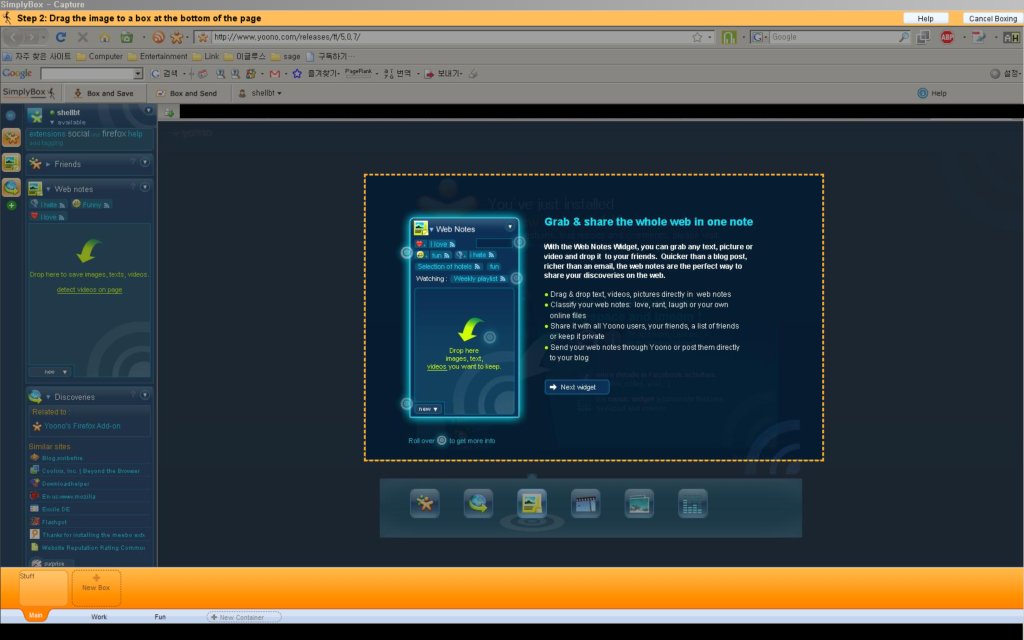The image size is (1024, 640).
Task: Open the shellbt account dropdown in SimplyBox toolbar
Action: click(x=261, y=93)
